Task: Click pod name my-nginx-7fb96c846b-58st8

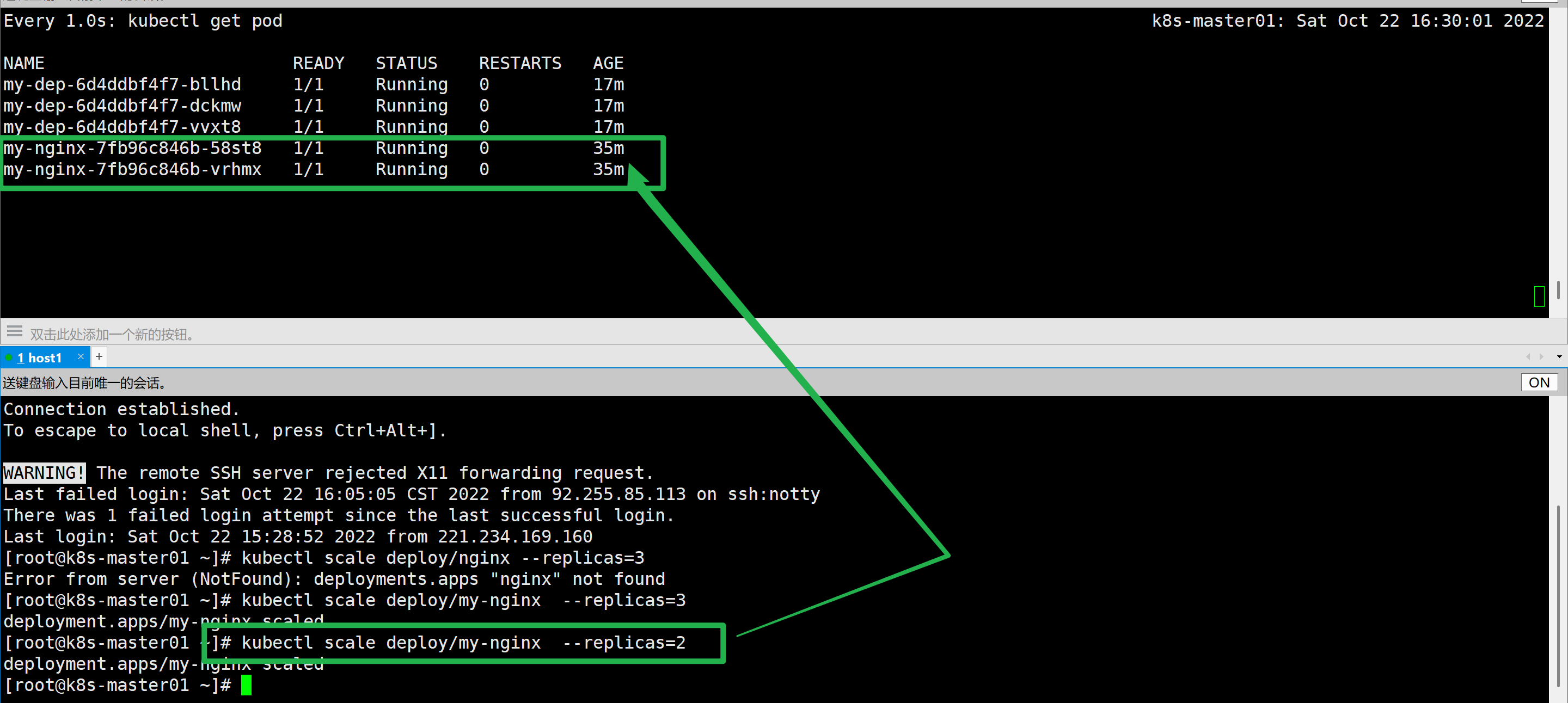Action: [133, 149]
